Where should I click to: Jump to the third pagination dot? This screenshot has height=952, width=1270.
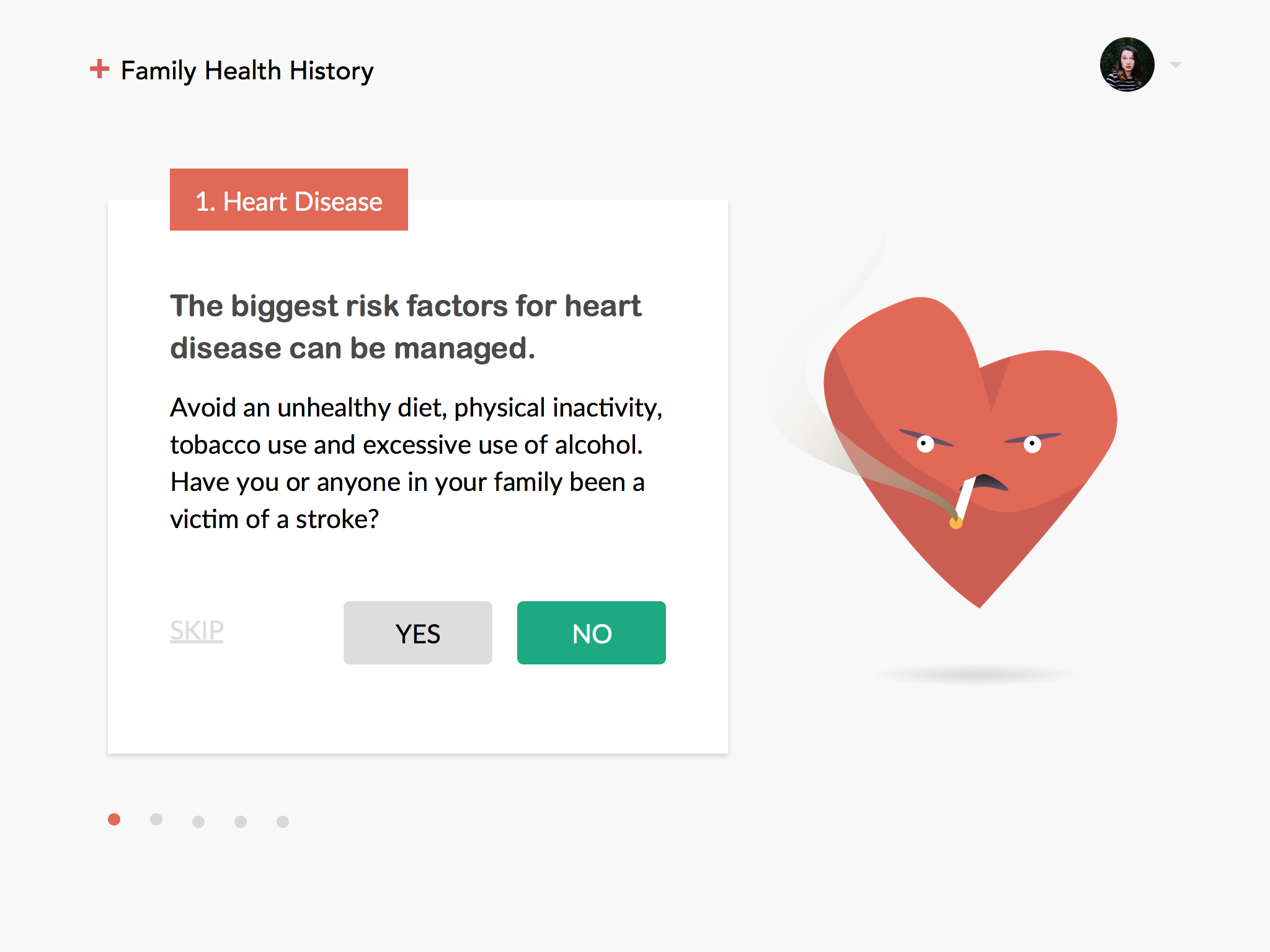pos(198,822)
